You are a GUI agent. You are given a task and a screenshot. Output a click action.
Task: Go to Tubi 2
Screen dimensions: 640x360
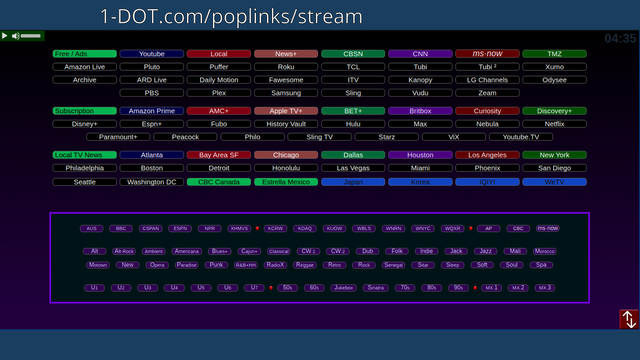coord(487,67)
